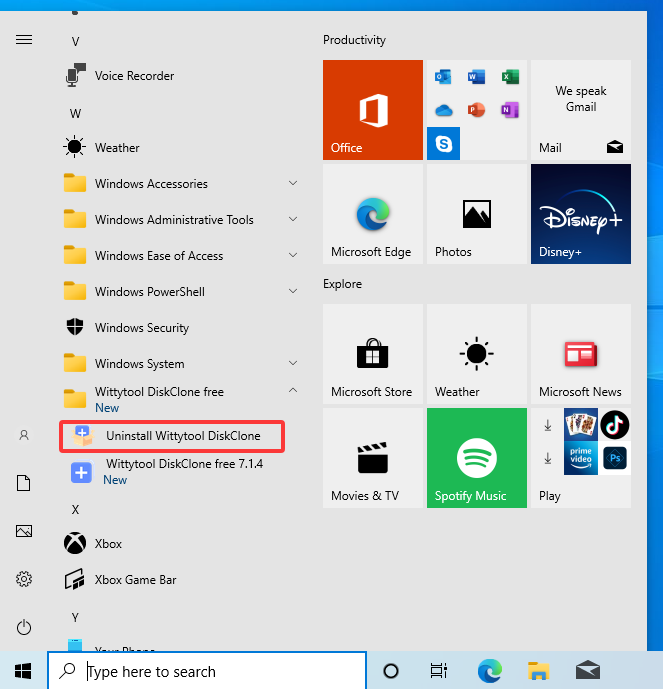Open Photoshop icon in the Play tile
This screenshot has width=663, height=689.
tap(615, 458)
